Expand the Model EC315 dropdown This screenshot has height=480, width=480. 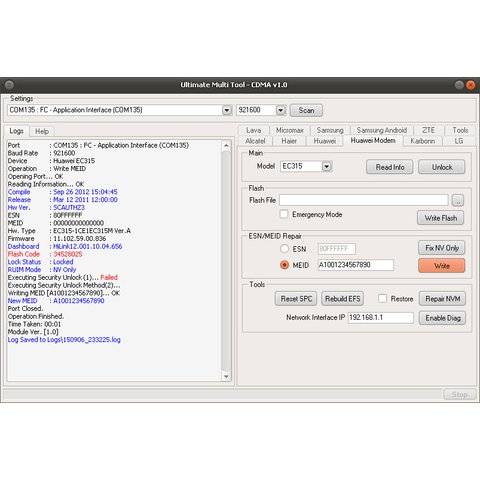point(327,166)
